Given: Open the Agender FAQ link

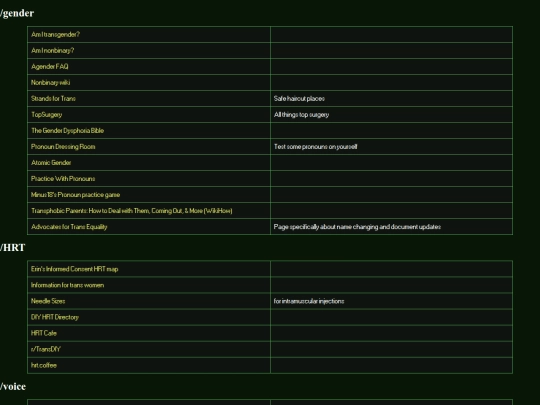Looking at the screenshot, I should coord(50,66).
